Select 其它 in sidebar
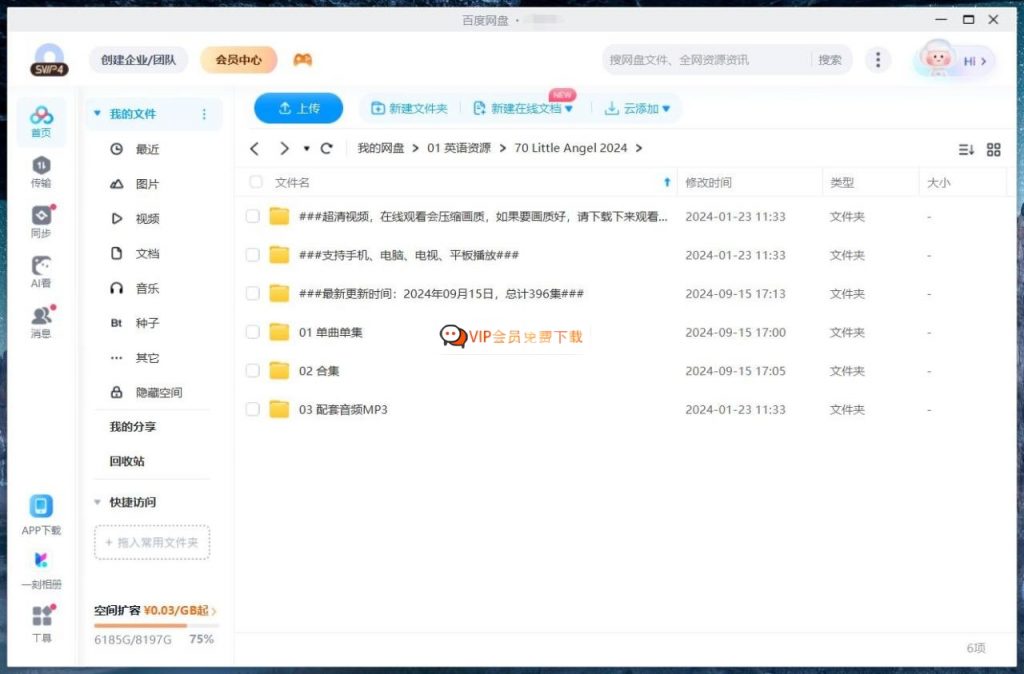 tap(147, 358)
